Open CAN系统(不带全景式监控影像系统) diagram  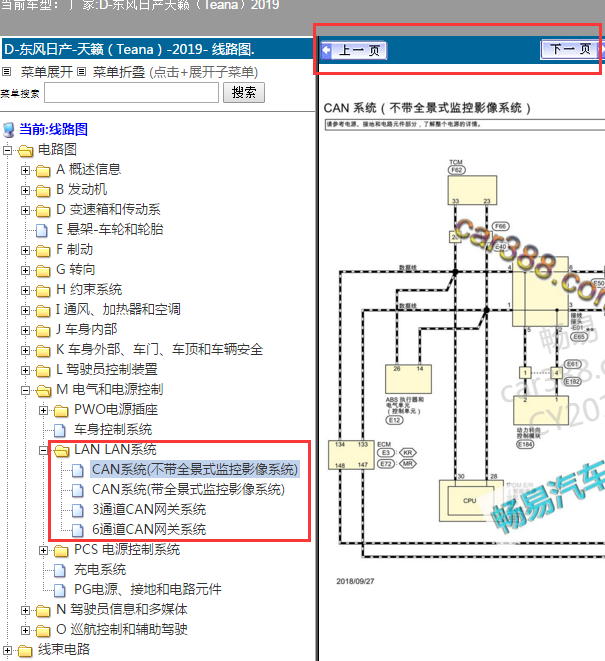195,469
